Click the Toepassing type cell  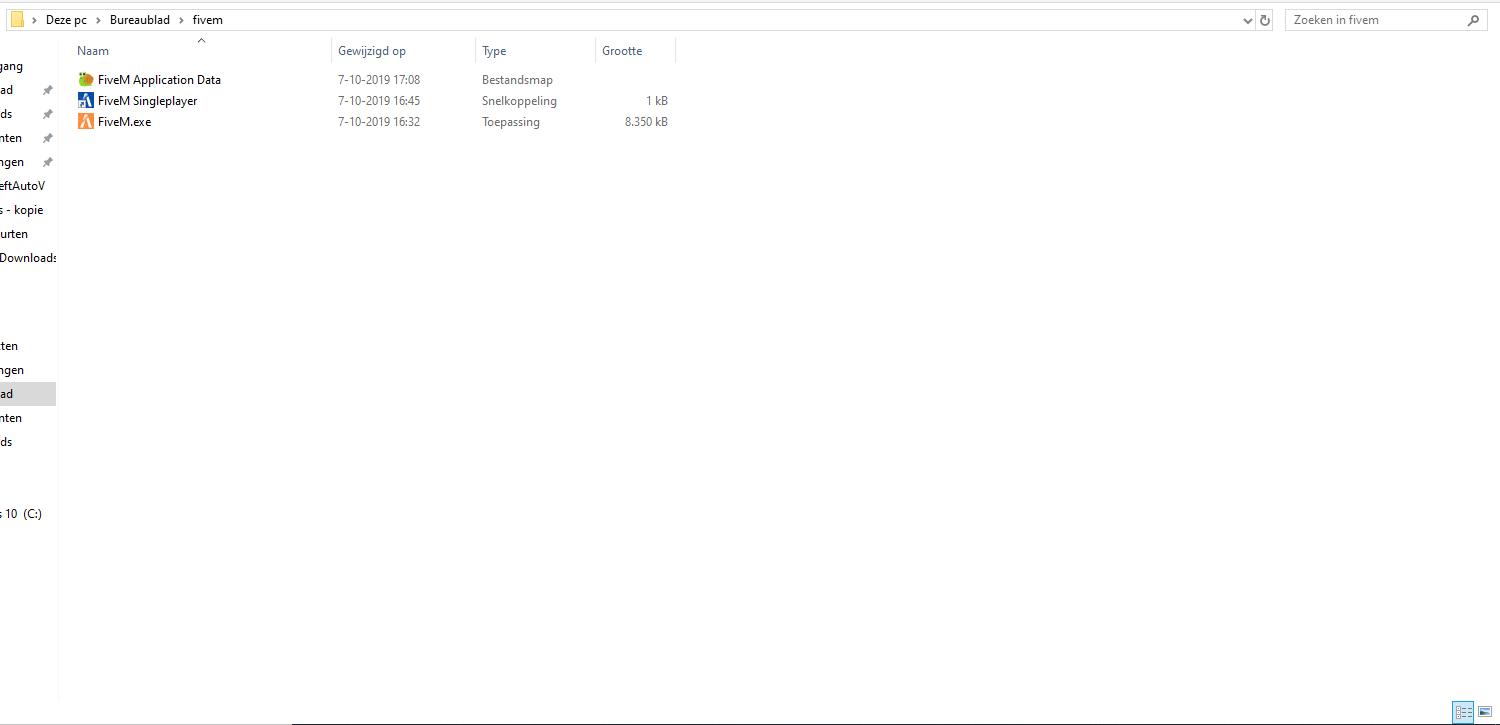tap(511, 122)
